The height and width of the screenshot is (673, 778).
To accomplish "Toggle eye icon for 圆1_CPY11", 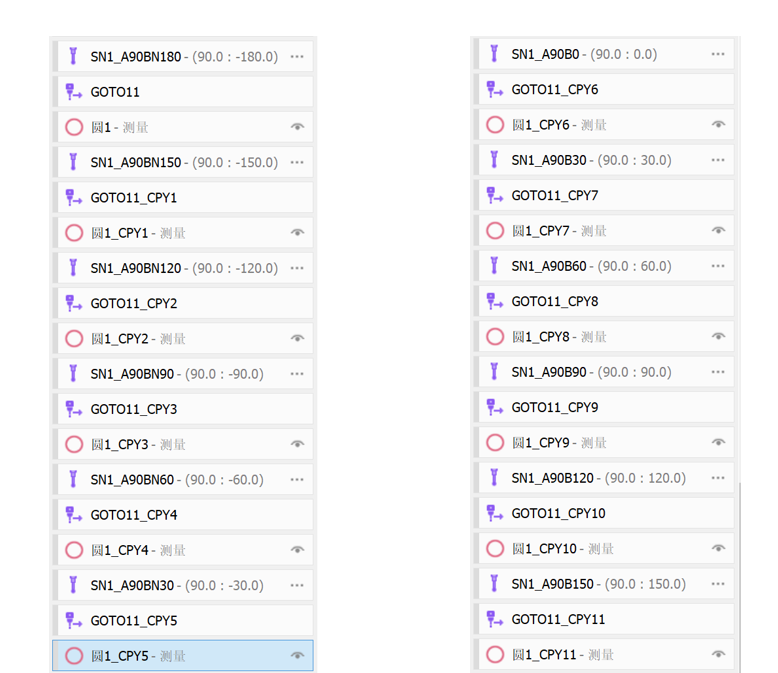I will pyautogui.click(x=718, y=655).
